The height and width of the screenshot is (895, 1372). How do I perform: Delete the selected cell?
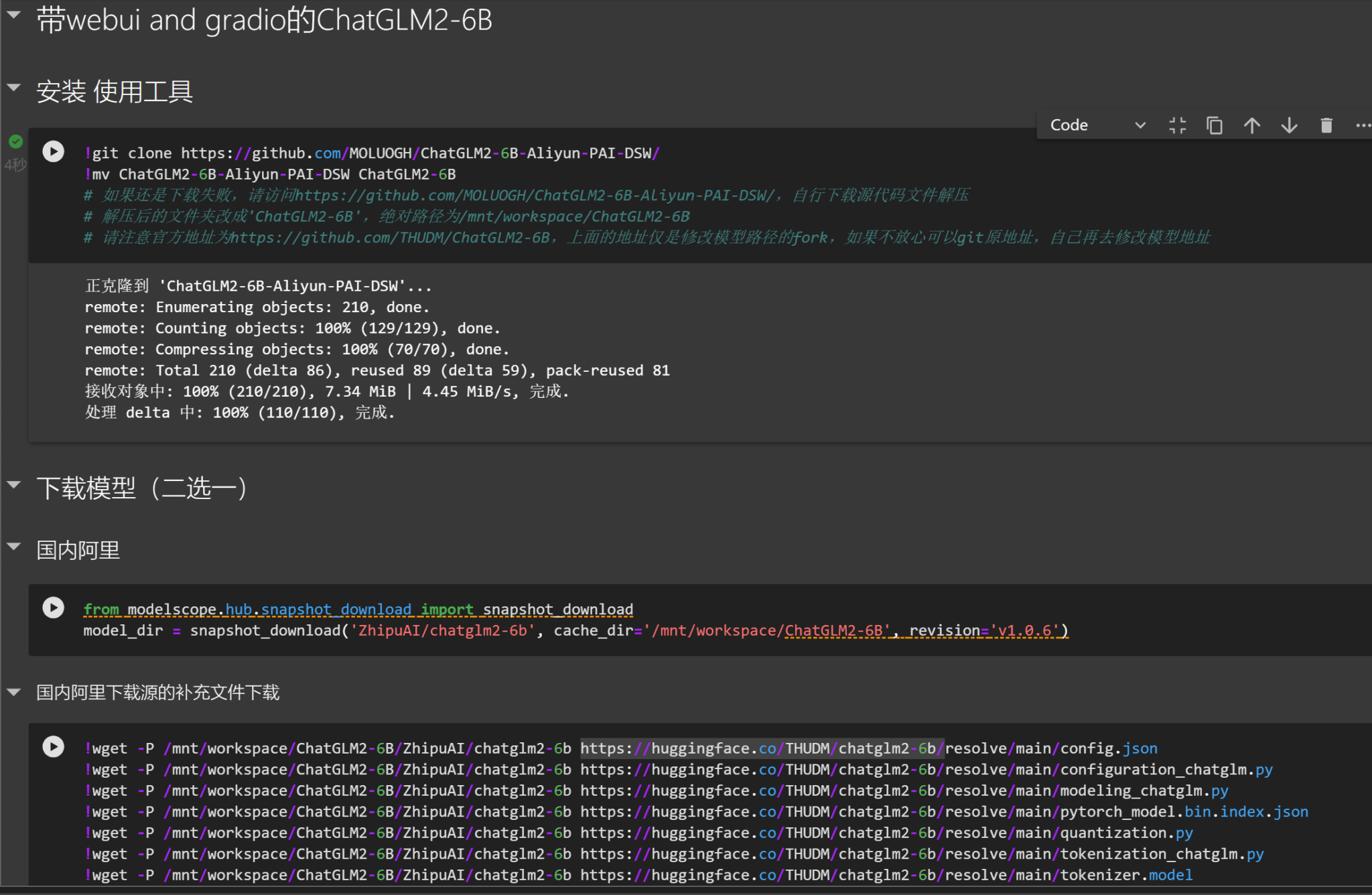pos(1326,125)
